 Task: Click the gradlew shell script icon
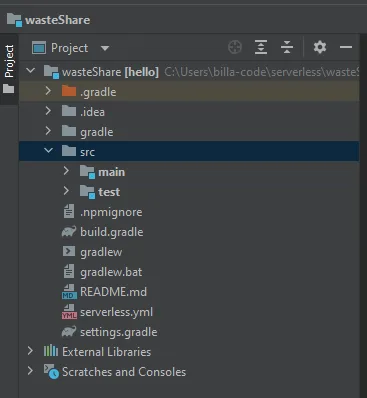[x=69, y=251]
